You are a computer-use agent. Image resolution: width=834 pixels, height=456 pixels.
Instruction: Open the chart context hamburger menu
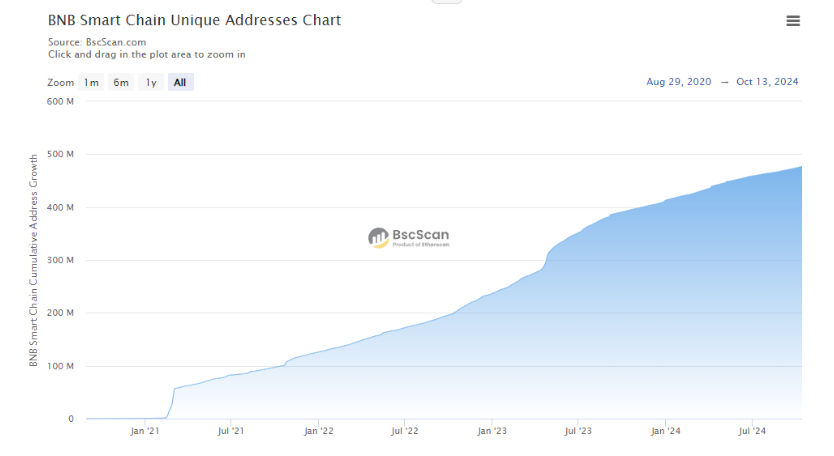(x=793, y=21)
